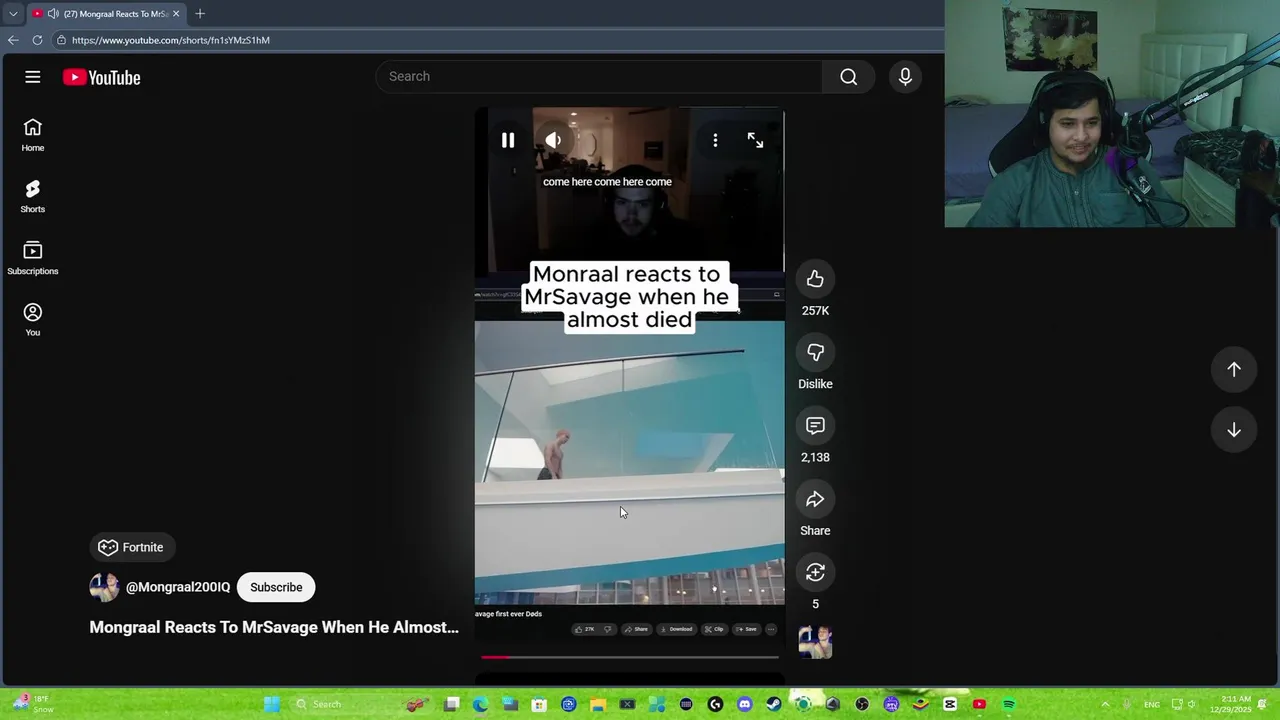Go back with browser back arrow
Screen dimensions: 1280x720
click(x=12, y=40)
